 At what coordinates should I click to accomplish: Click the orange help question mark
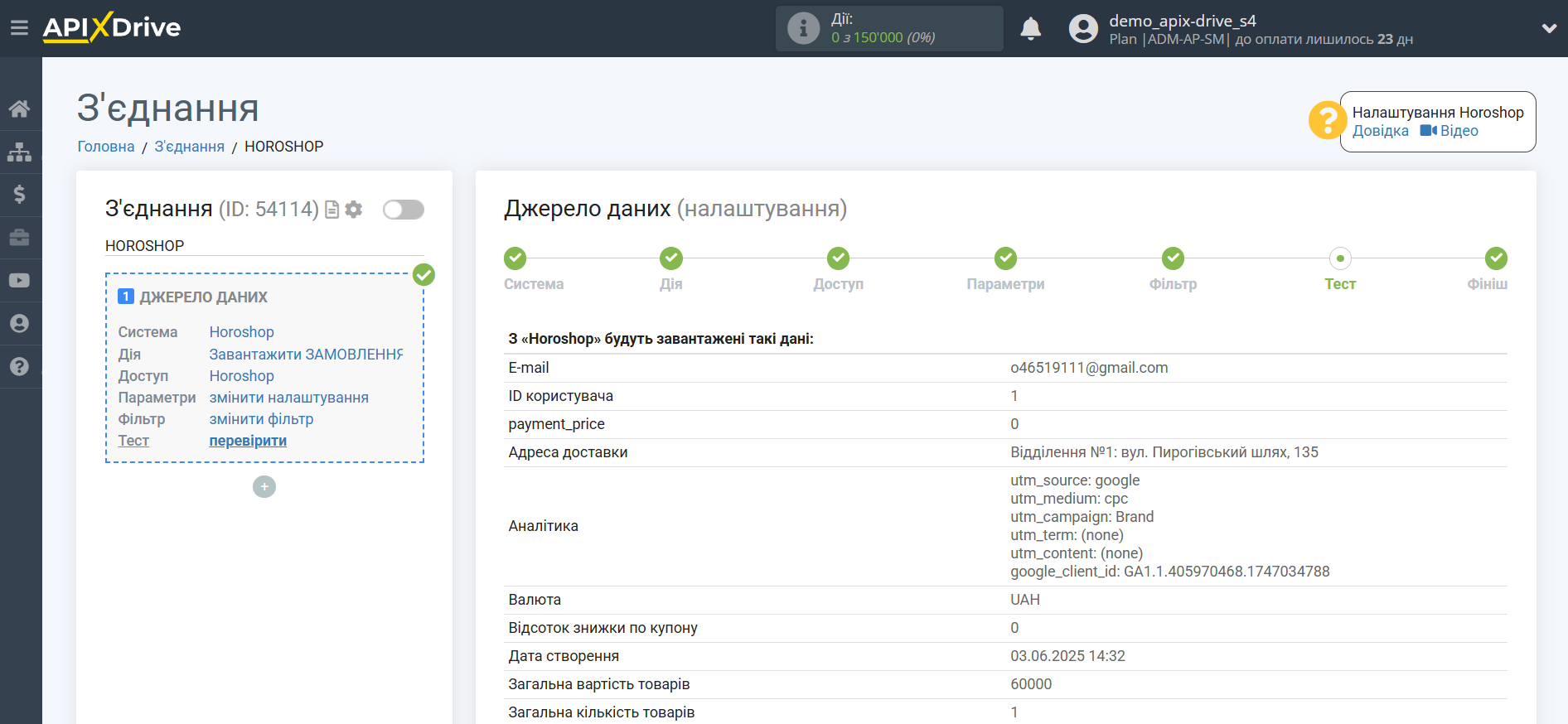1327,121
